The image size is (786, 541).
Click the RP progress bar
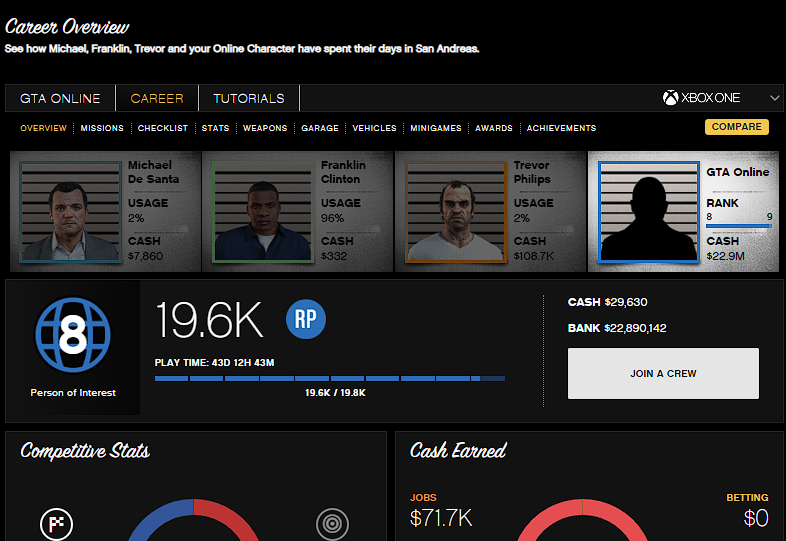(x=330, y=379)
